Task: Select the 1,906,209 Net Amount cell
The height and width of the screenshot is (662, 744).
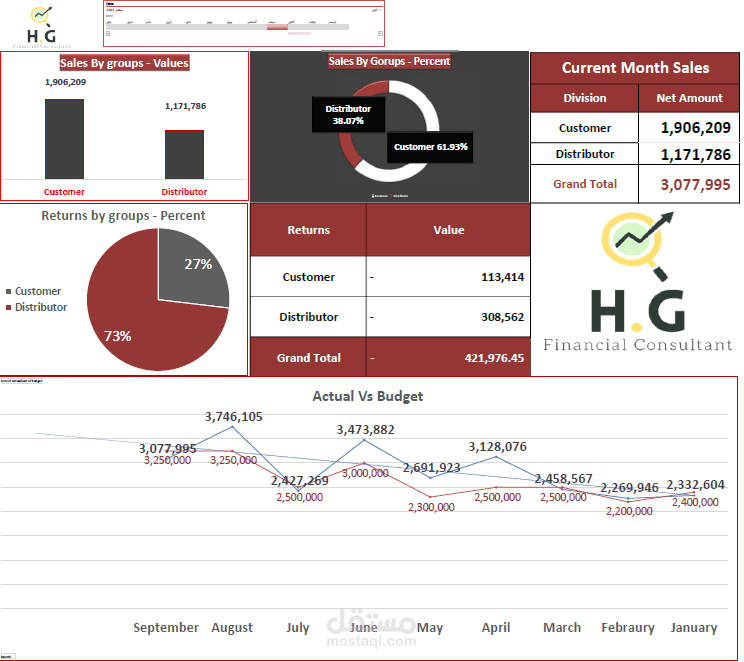Action: 689,128
